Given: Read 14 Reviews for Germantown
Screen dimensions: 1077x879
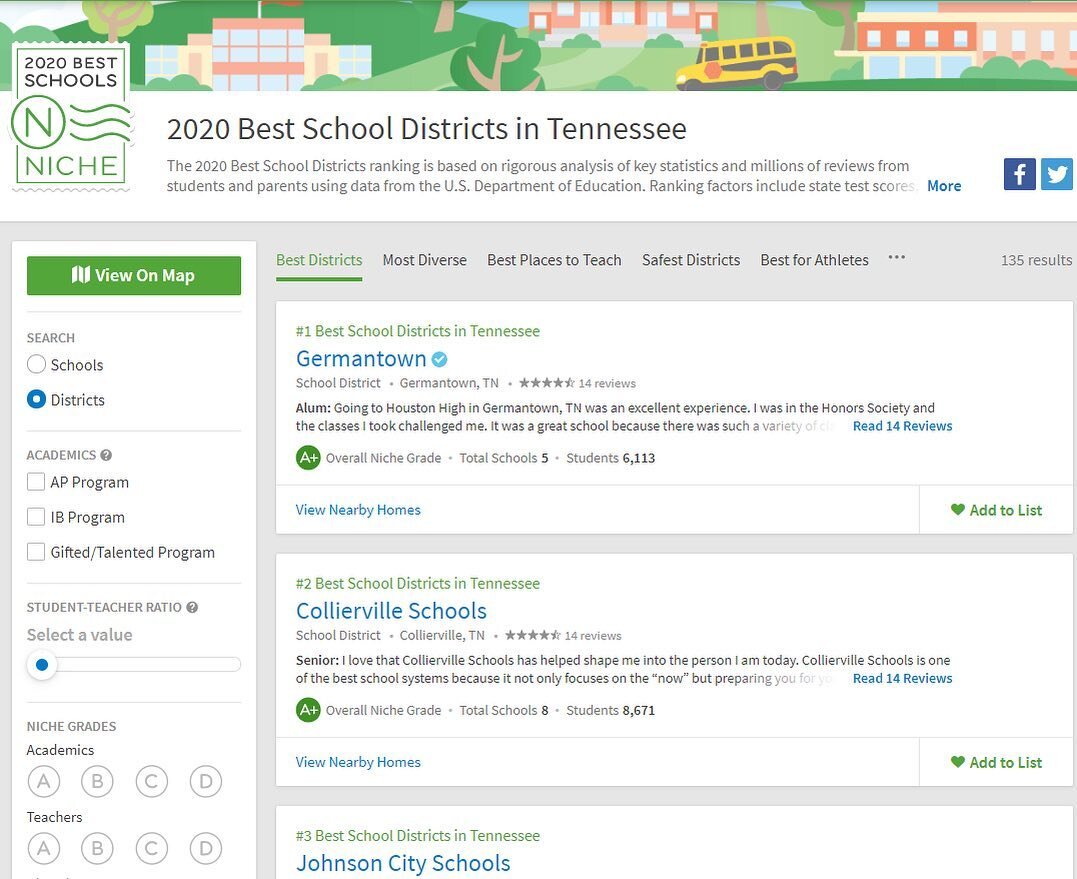Looking at the screenshot, I should [903, 426].
